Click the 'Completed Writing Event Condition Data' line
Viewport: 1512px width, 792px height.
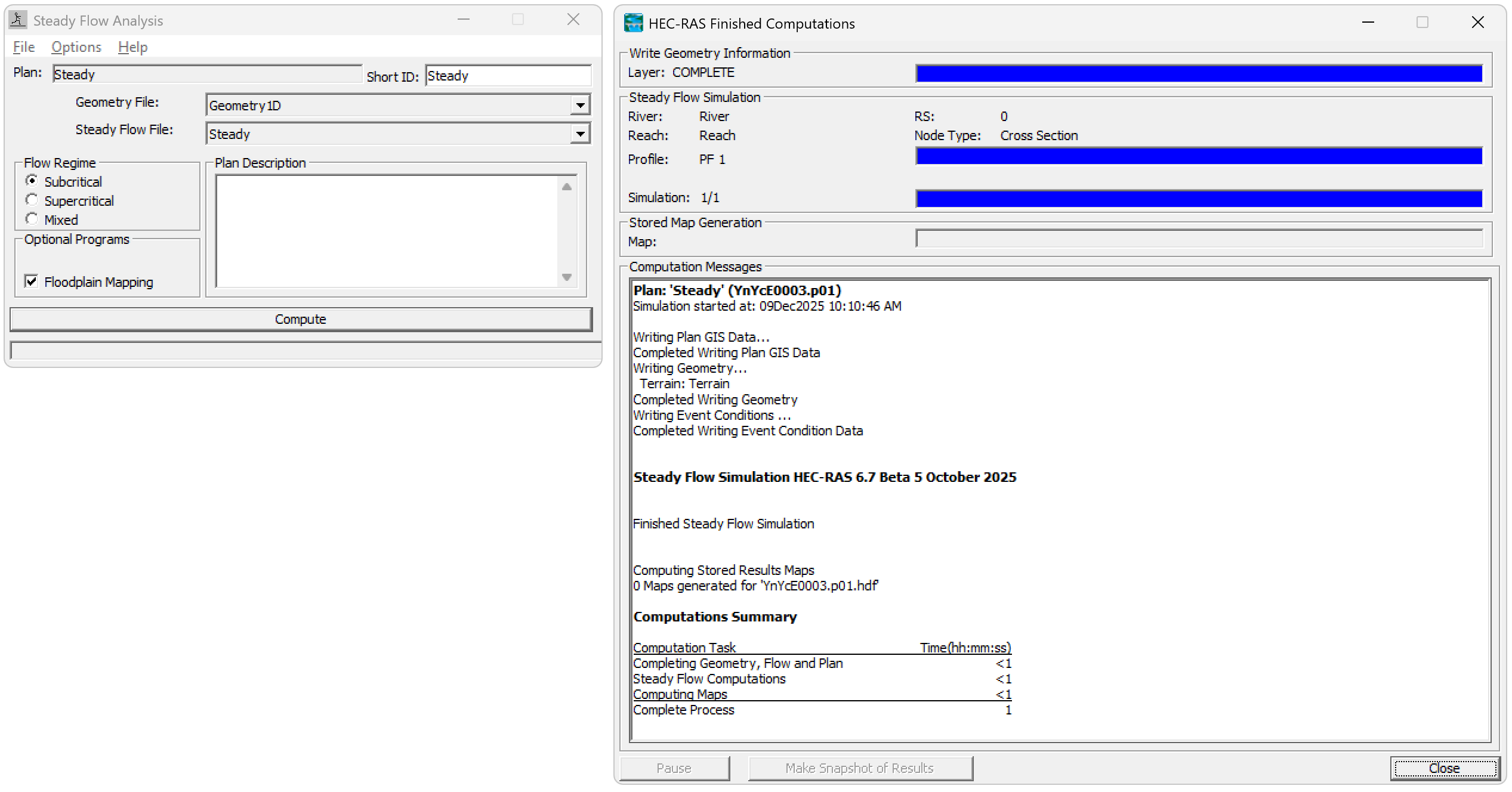coord(748,431)
